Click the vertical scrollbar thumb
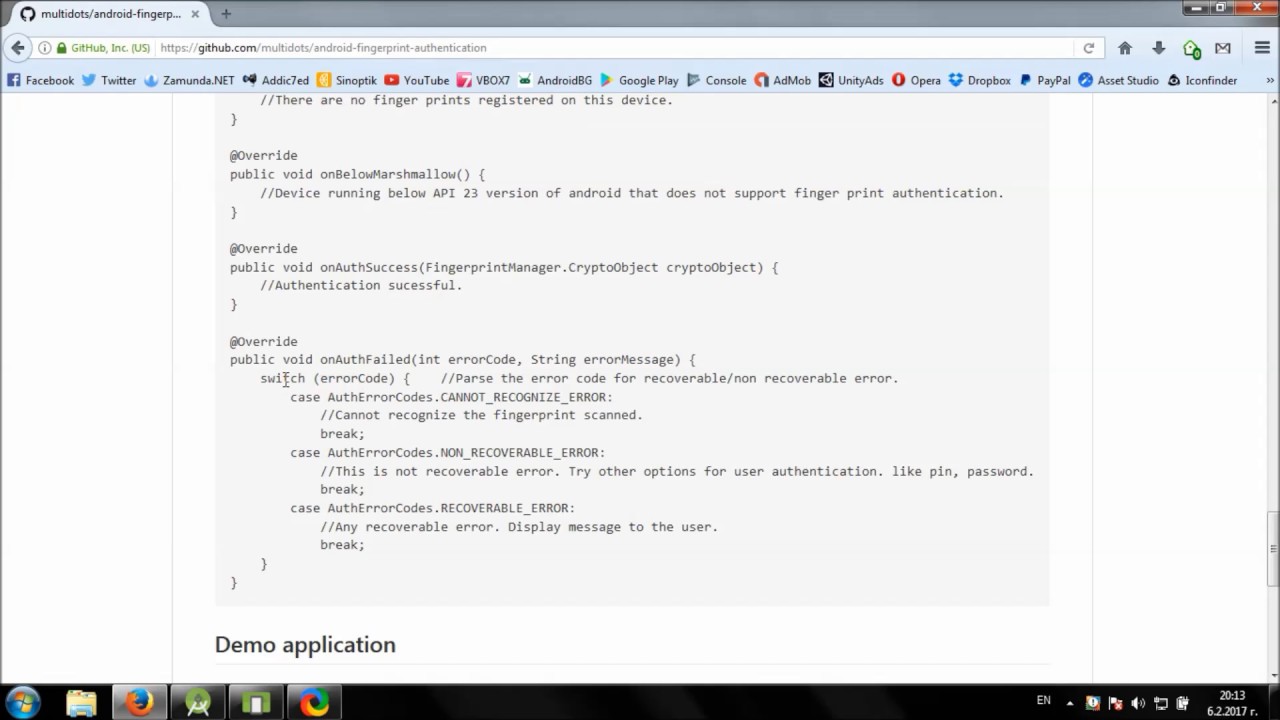The width and height of the screenshot is (1280, 720). [1273, 549]
